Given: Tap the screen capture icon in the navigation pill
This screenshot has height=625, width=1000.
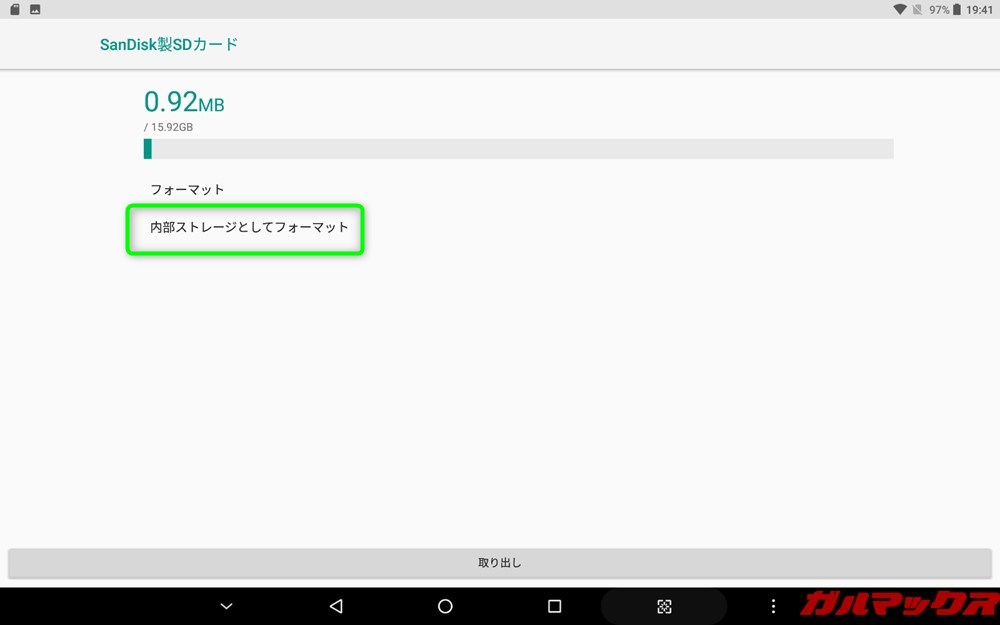Looking at the screenshot, I should click(664, 606).
